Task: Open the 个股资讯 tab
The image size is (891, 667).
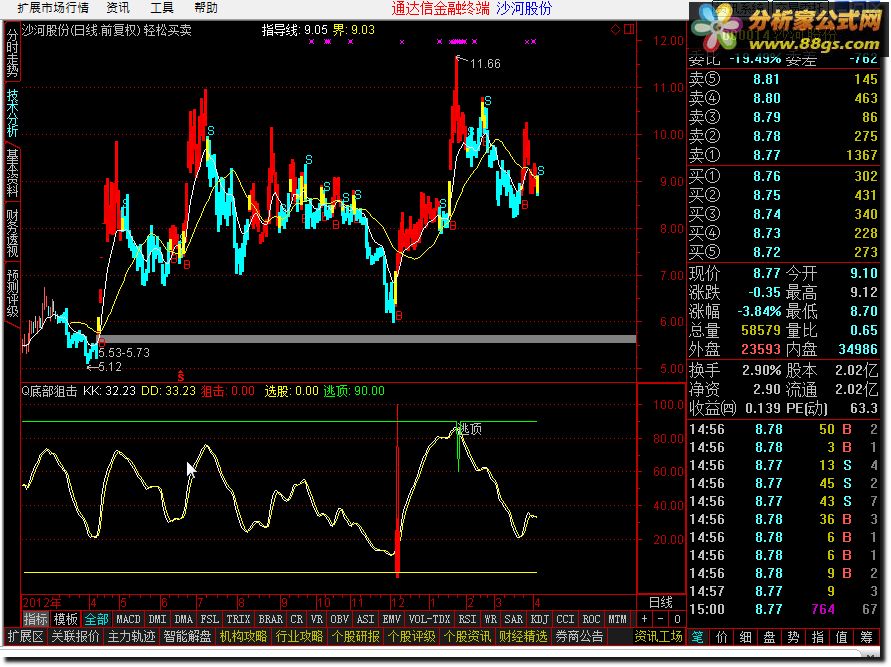Action: click(x=467, y=636)
